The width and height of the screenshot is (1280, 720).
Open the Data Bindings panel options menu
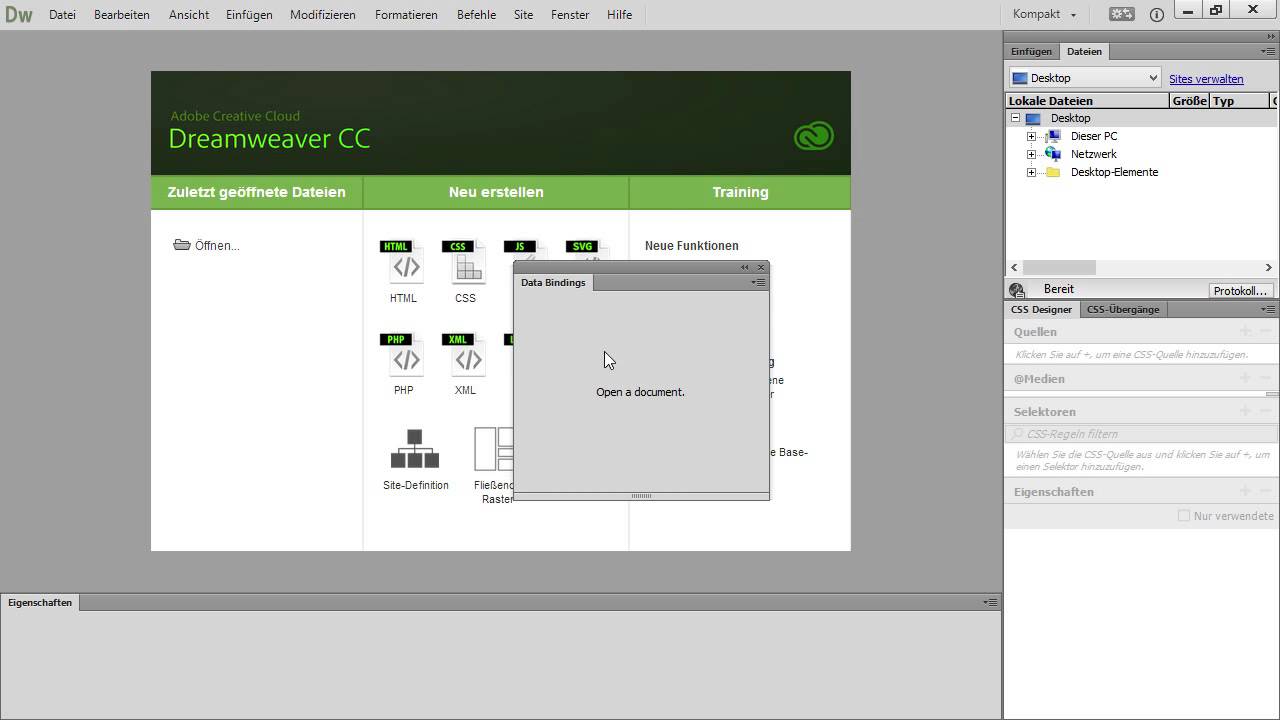point(758,283)
